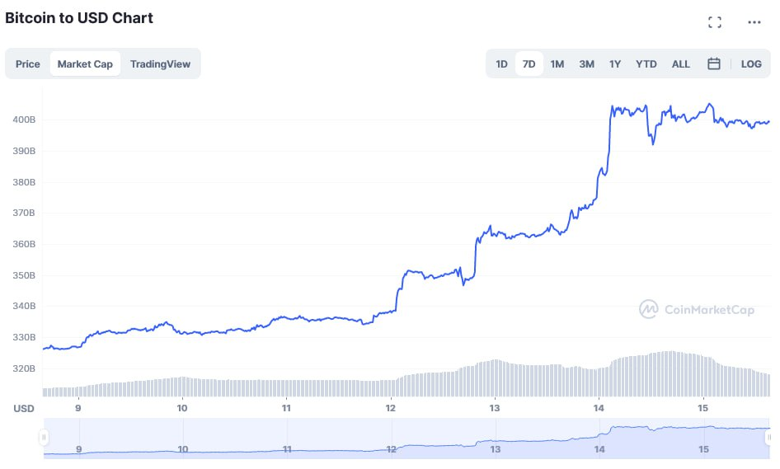Select the Market Cap tab

tap(85, 64)
